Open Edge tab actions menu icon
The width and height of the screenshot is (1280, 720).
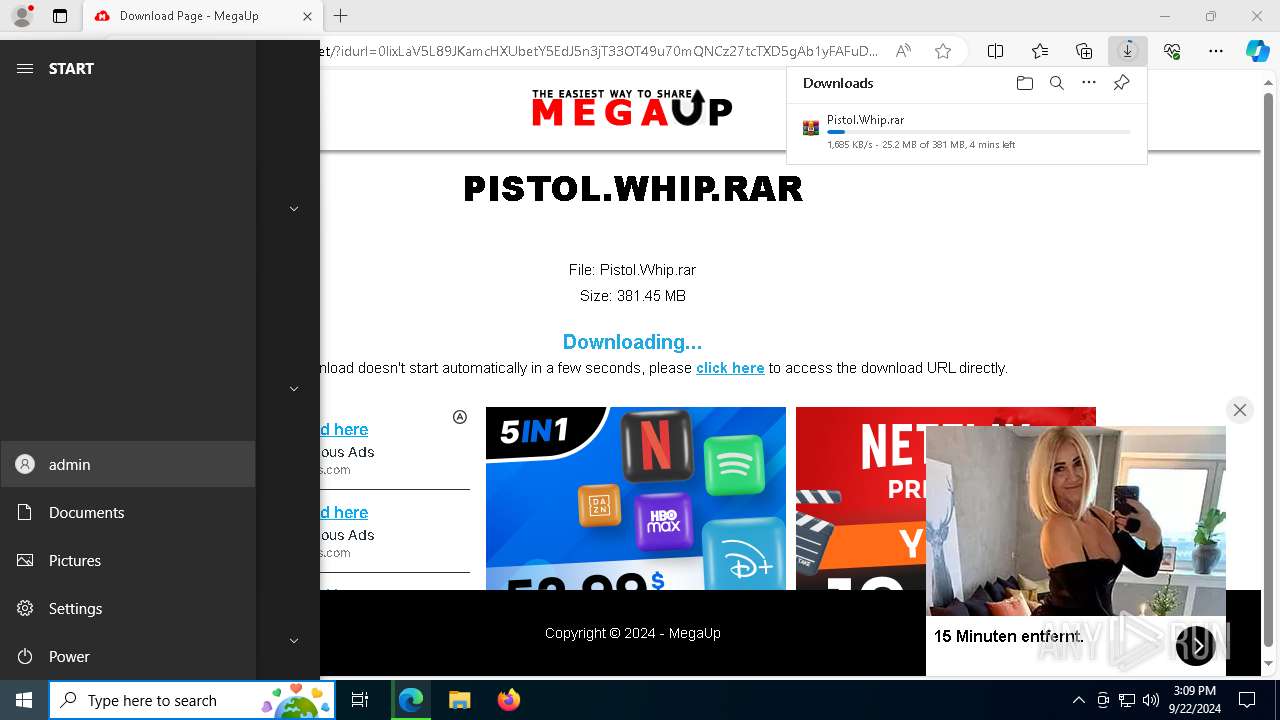(x=60, y=16)
